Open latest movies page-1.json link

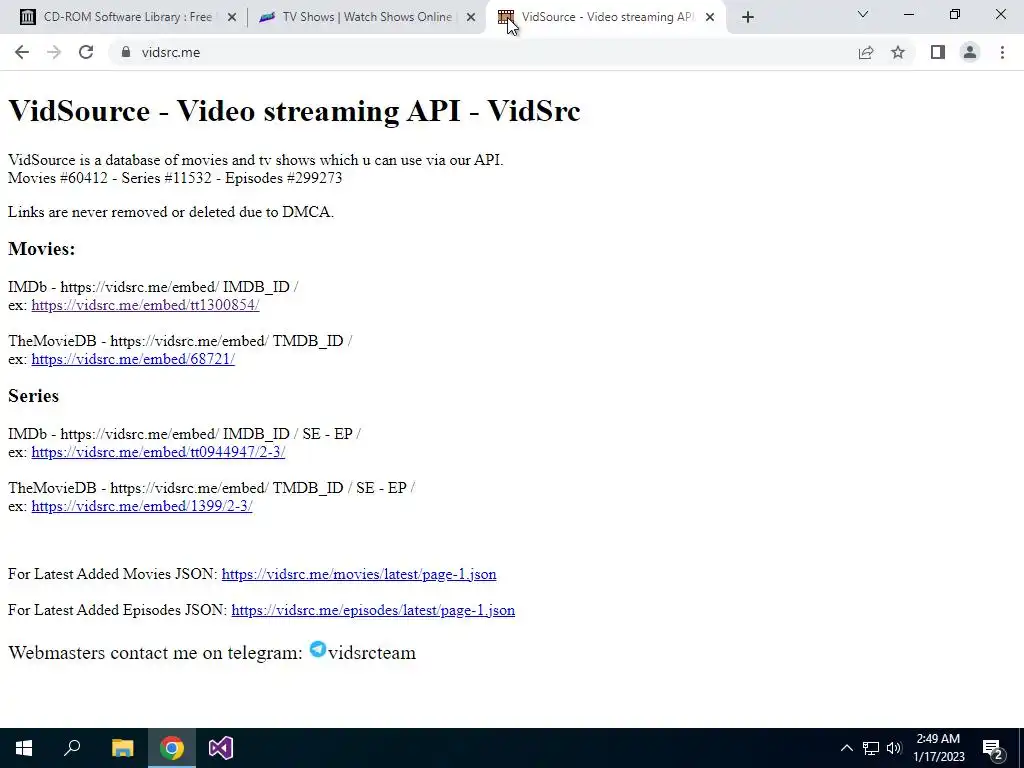pos(359,574)
